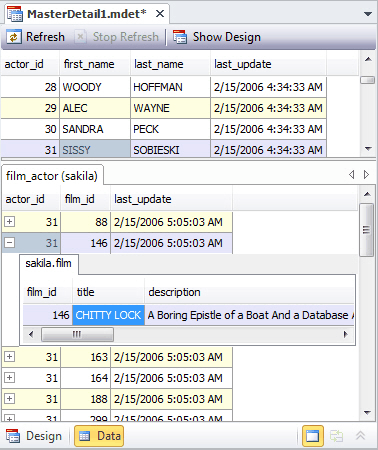378x450 pixels.
Task: Select the HOFFMAN last name cell
Action: point(170,87)
